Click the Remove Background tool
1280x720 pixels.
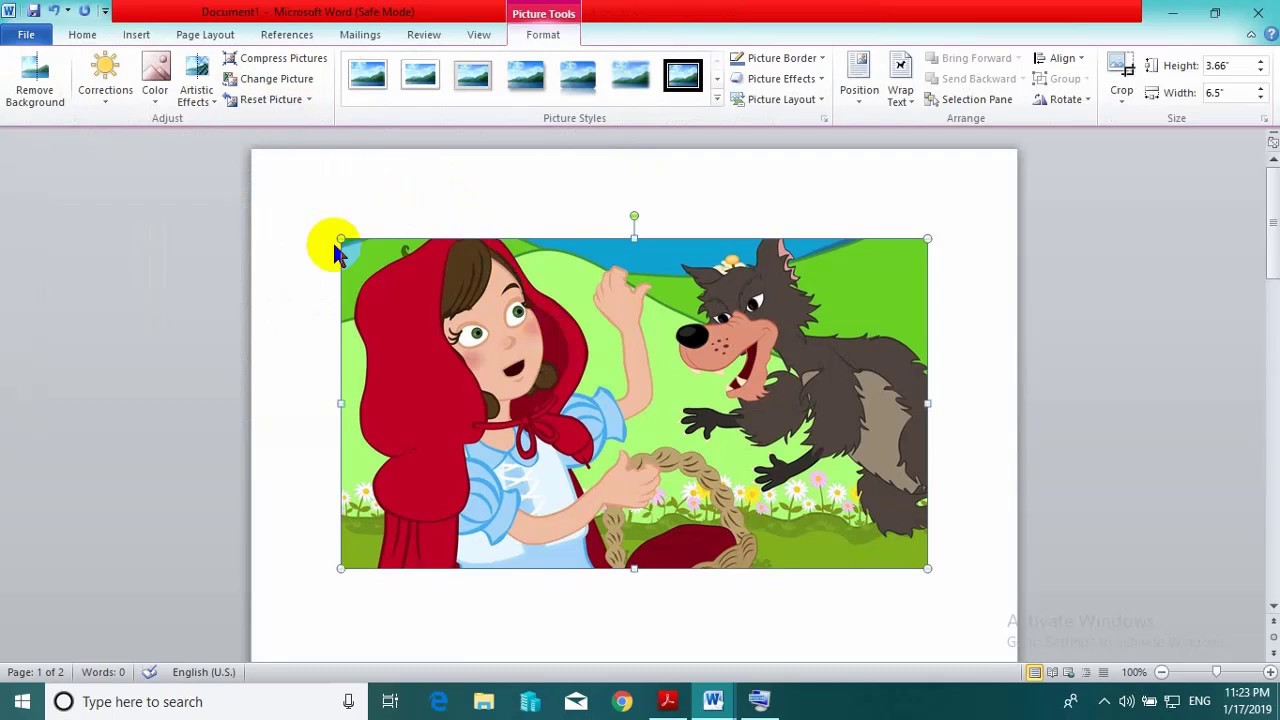[35, 80]
